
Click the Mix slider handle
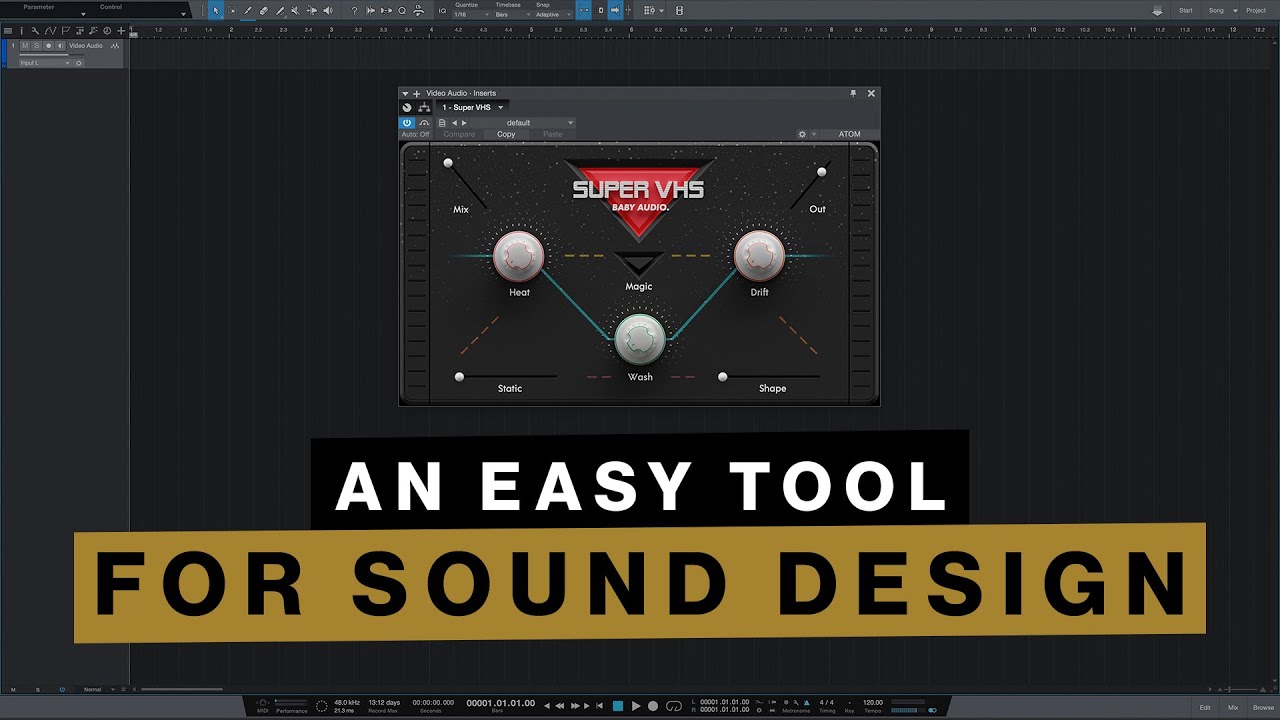448,162
